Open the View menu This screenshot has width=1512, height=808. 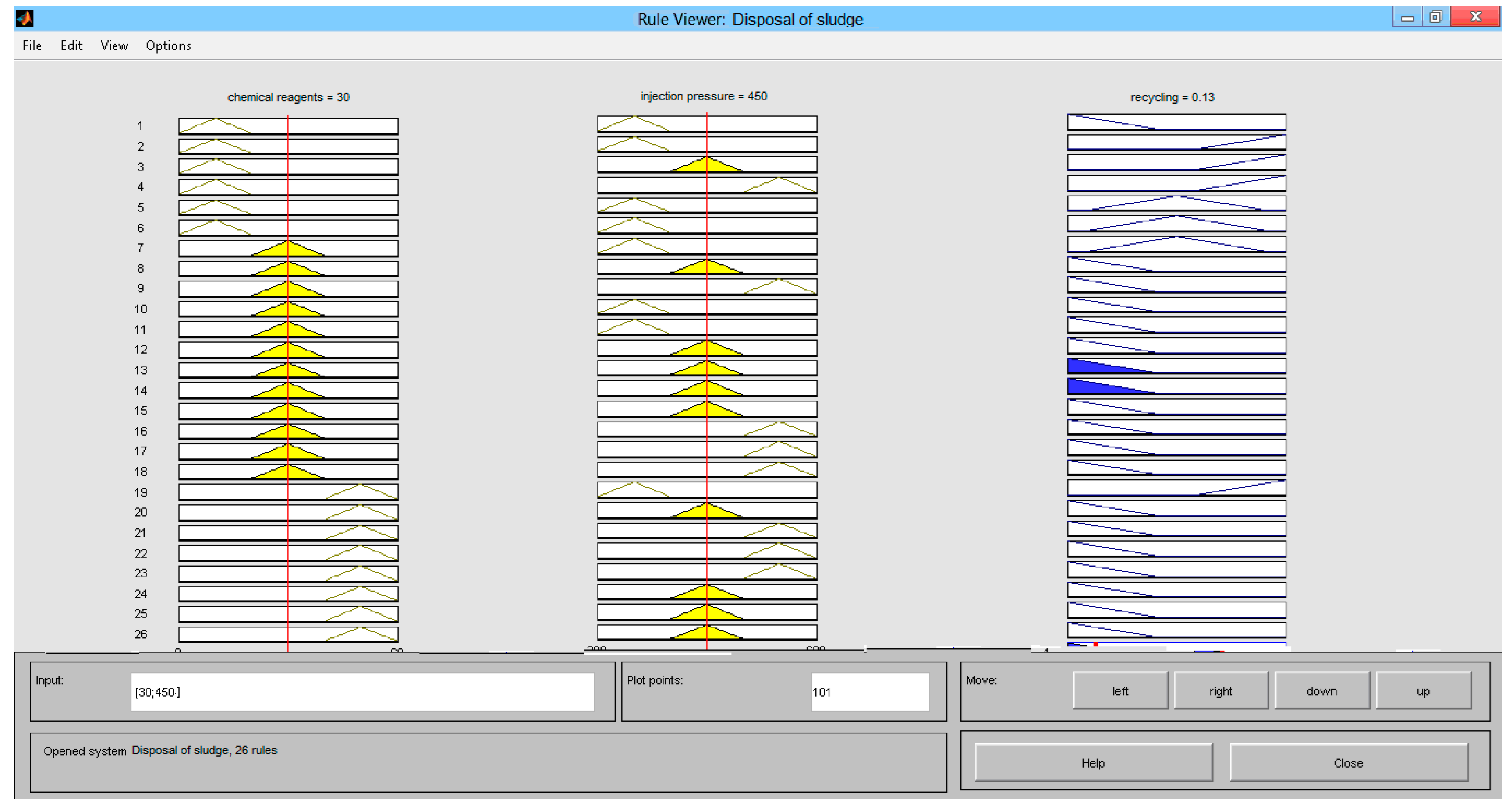click(x=114, y=46)
